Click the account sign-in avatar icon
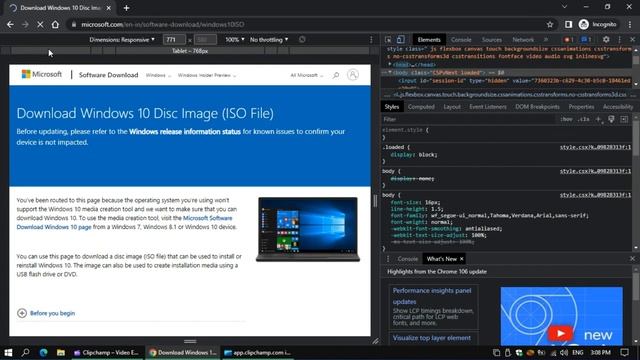Image resolution: width=640 pixels, height=360 pixels. coord(353,75)
